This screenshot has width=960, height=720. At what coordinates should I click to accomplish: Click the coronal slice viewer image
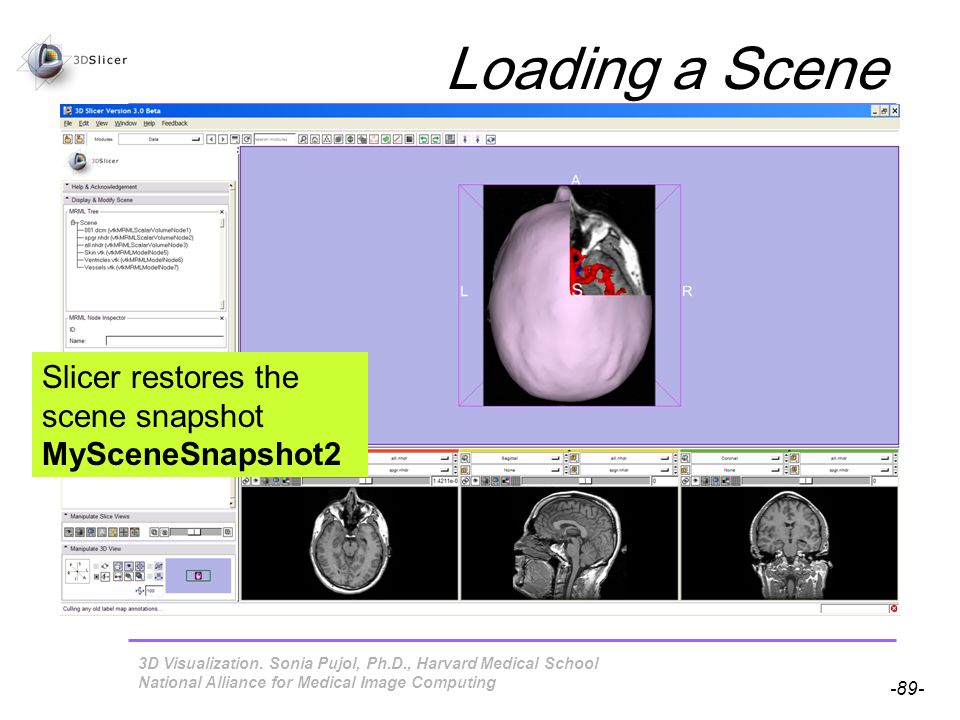click(x=789, y=543)
